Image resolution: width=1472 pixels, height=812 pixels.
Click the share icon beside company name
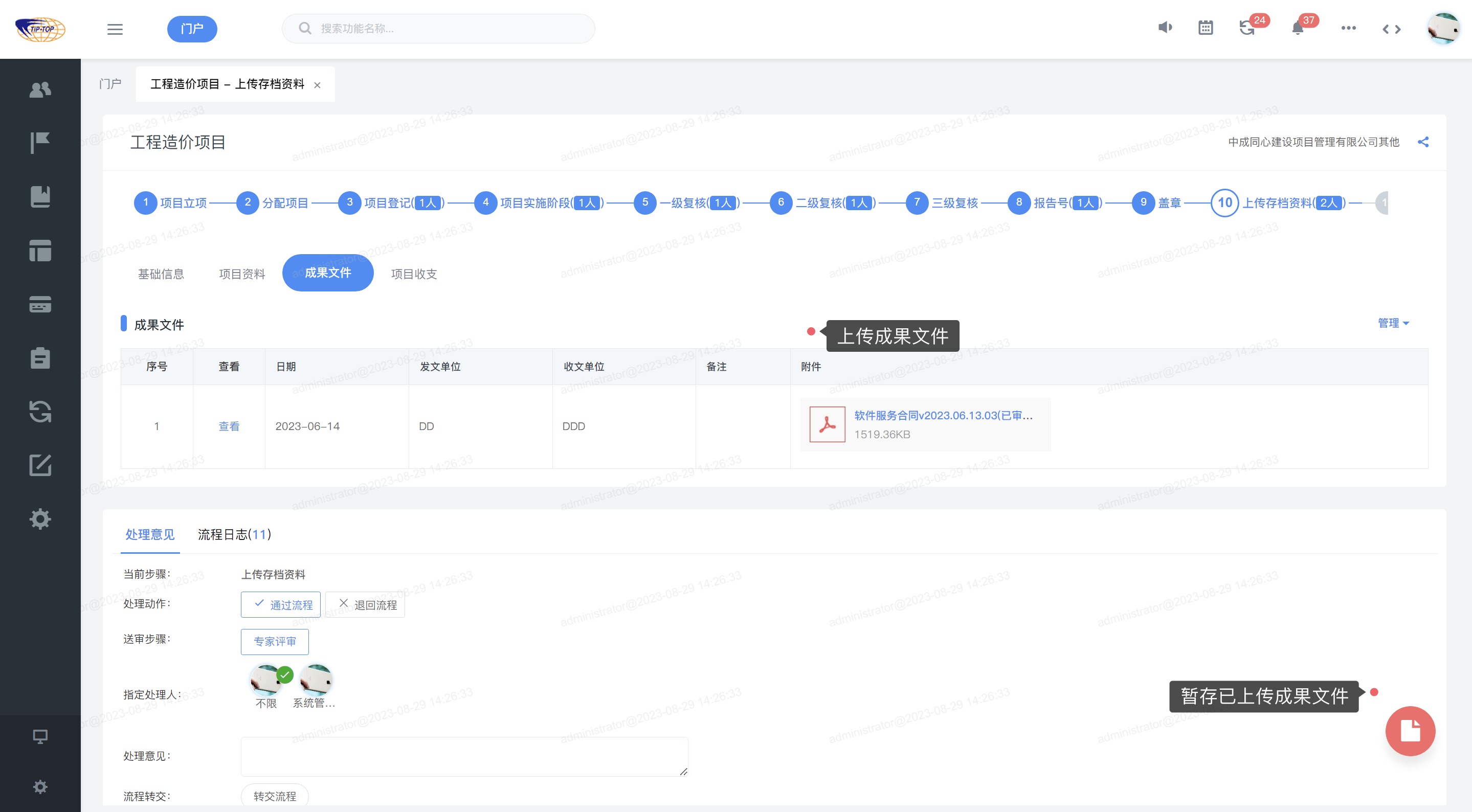point(1423,142)
